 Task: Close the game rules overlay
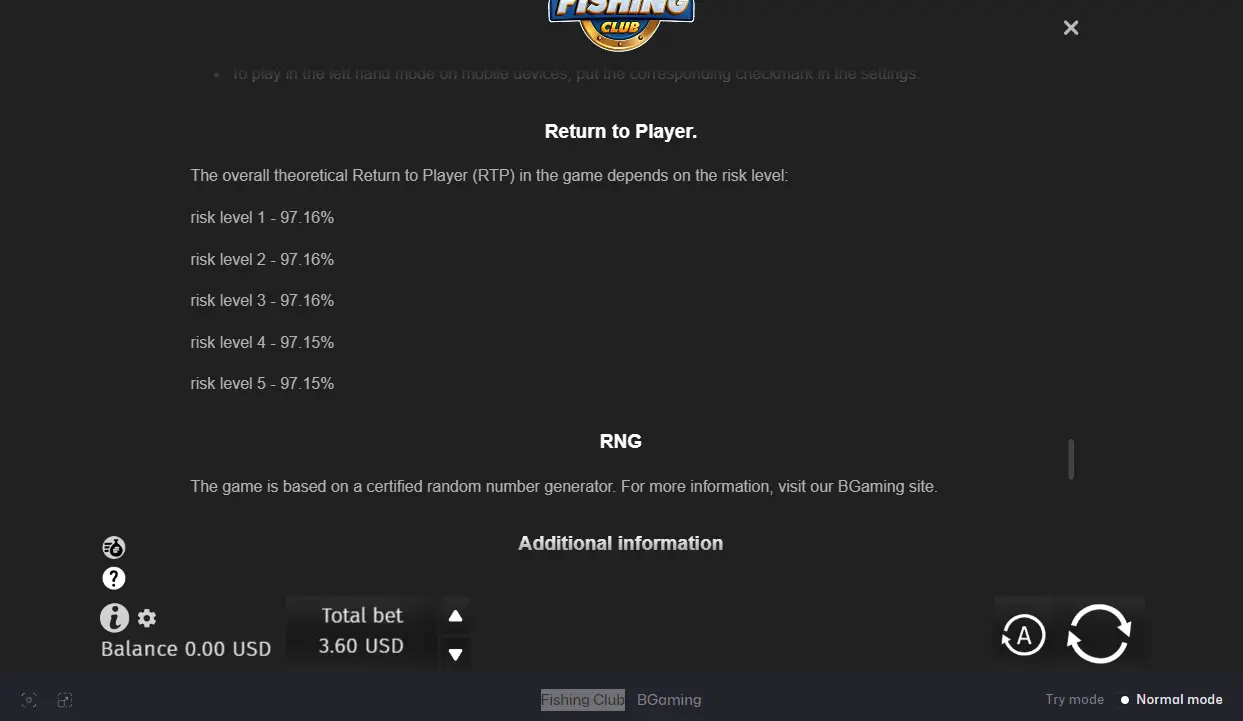pos(1071,28)
